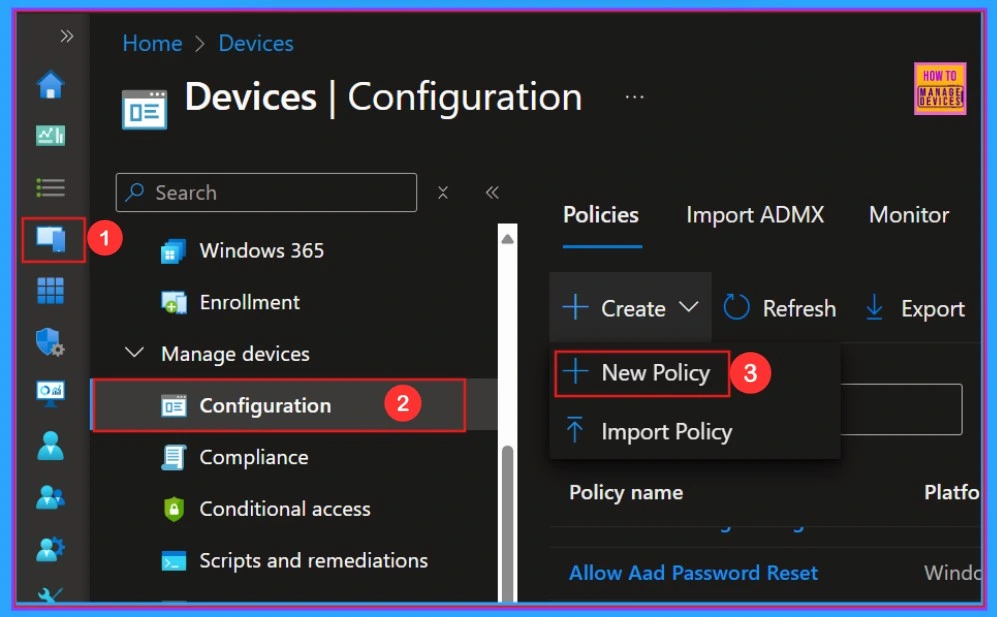The image size is (997, 617).
Task: Open the Users icon in sidebar
Action: coord(50,445)
